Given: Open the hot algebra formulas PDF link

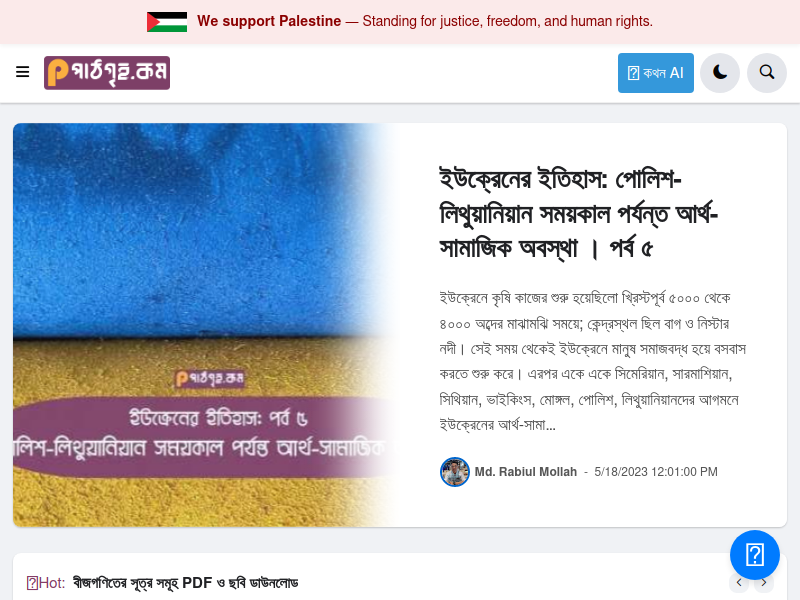Looking at the screenshot, I should (x=185, y=583).
